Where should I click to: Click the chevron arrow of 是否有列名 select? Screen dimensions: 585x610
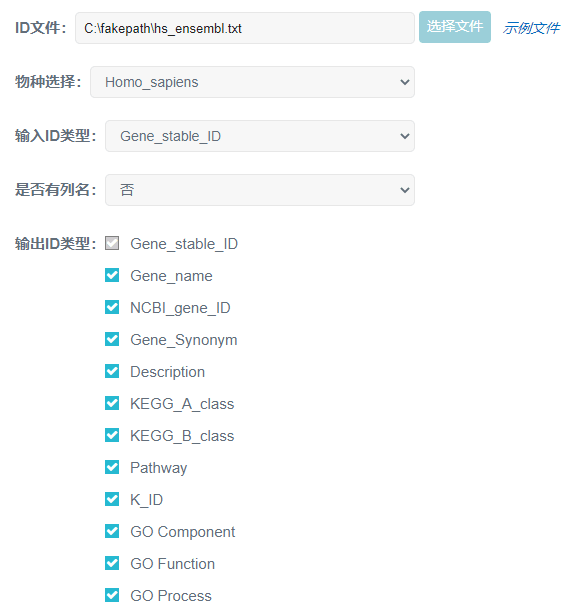pos(405,190)
